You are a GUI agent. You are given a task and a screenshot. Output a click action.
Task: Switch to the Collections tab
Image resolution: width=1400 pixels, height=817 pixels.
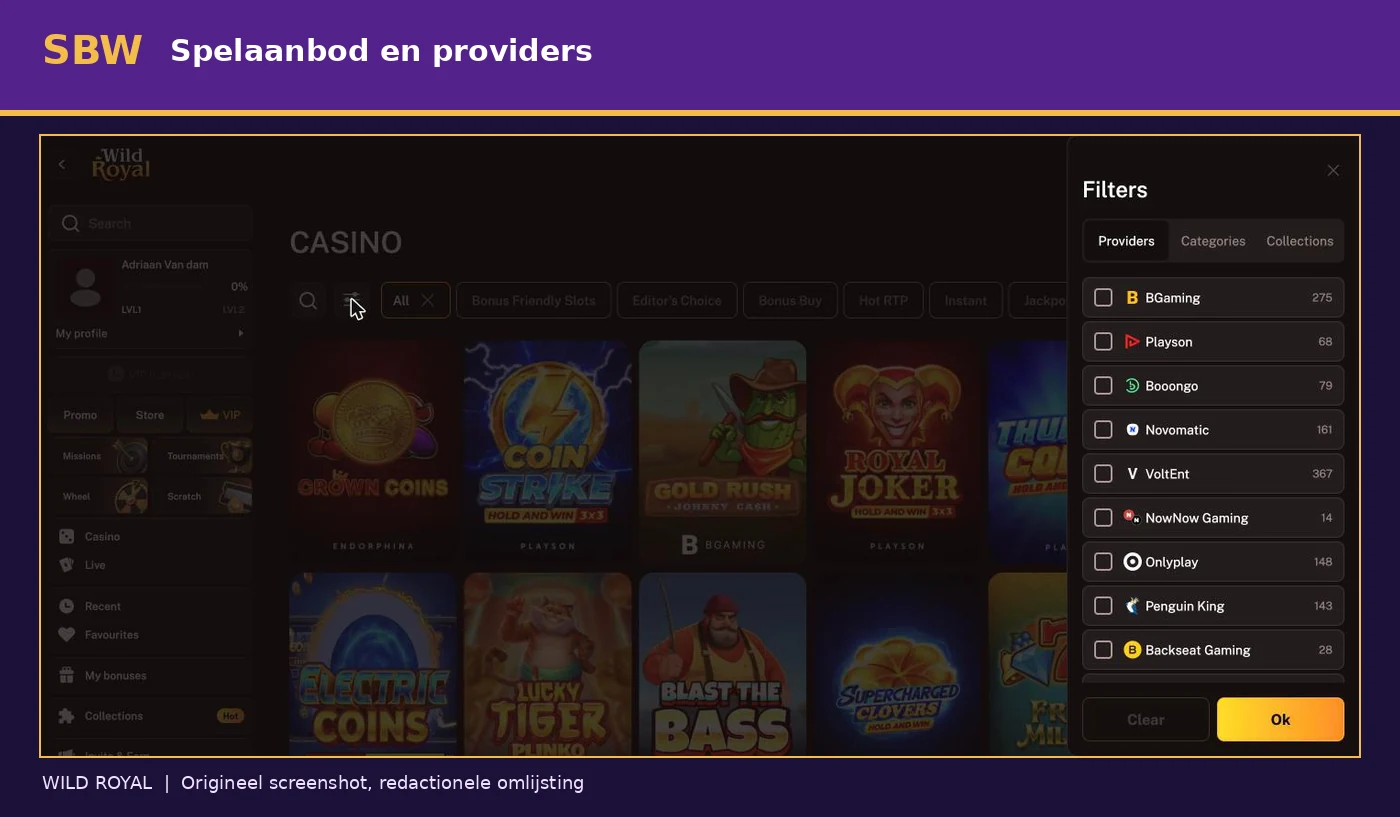(x=1299, y=241)
